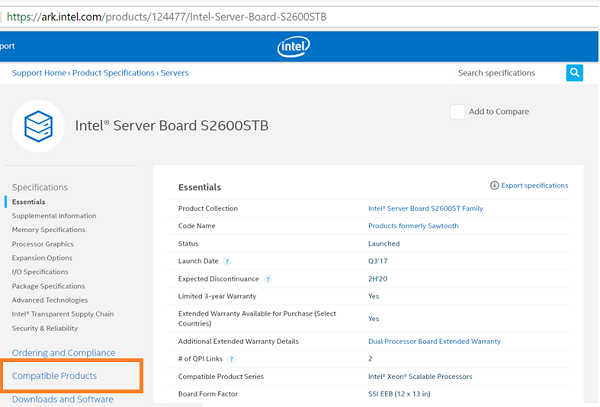Click the blue search magnifier button
600x407 pixels.
pyautogui.click(x=574, y=73)
